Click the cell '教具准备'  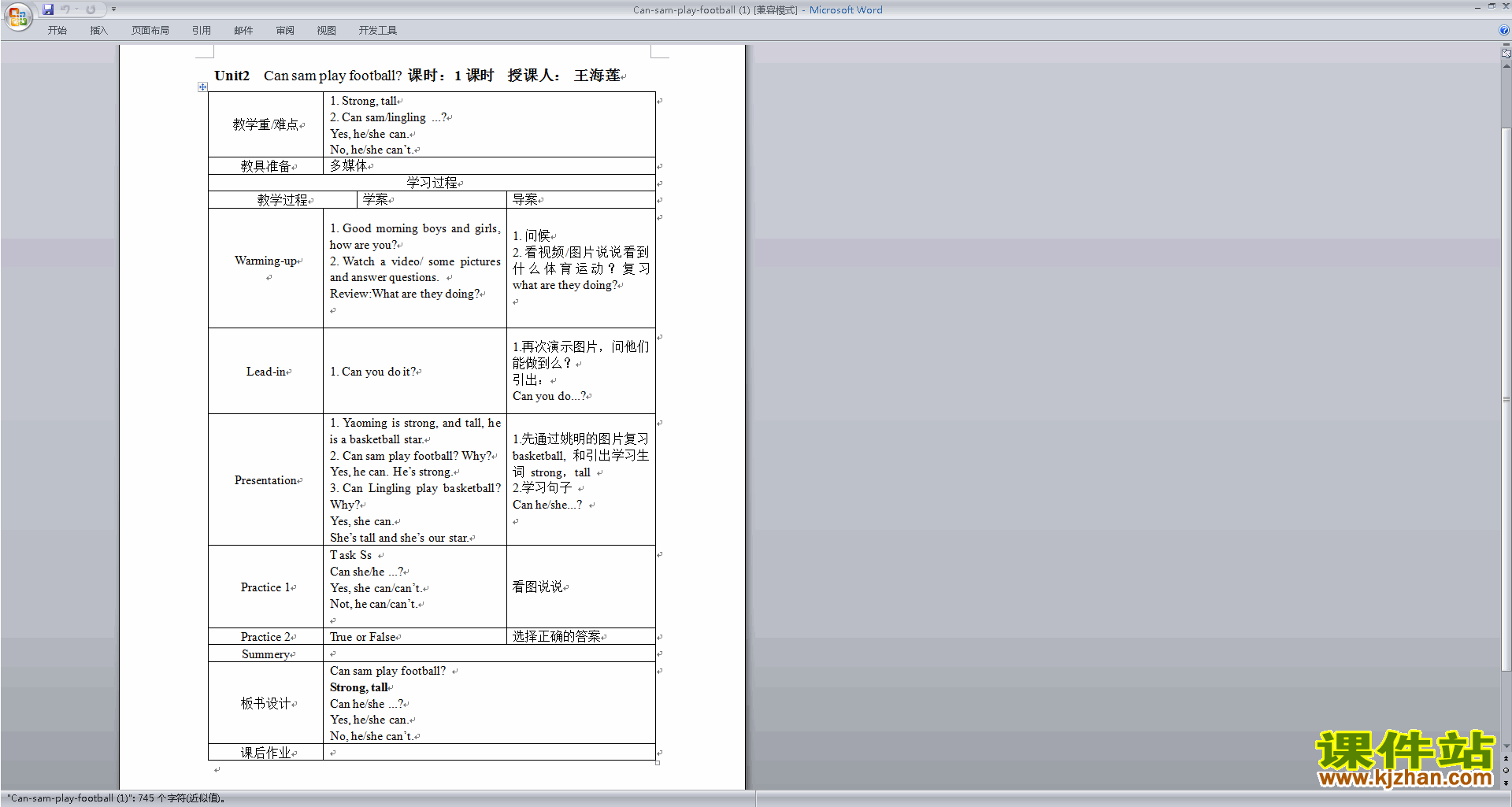(x=265, y=166)
